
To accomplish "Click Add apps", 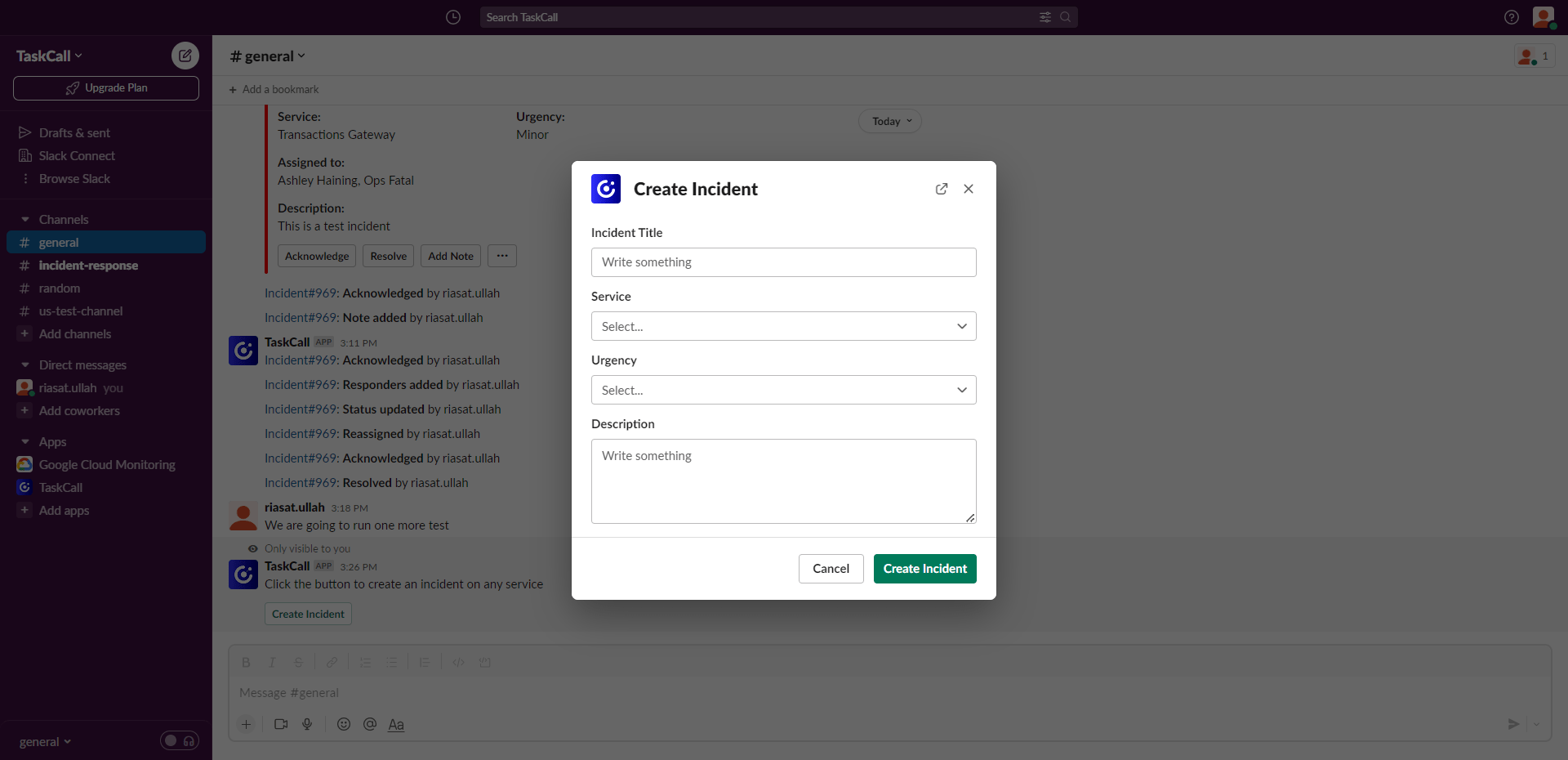I will click(x=106, y=511).
